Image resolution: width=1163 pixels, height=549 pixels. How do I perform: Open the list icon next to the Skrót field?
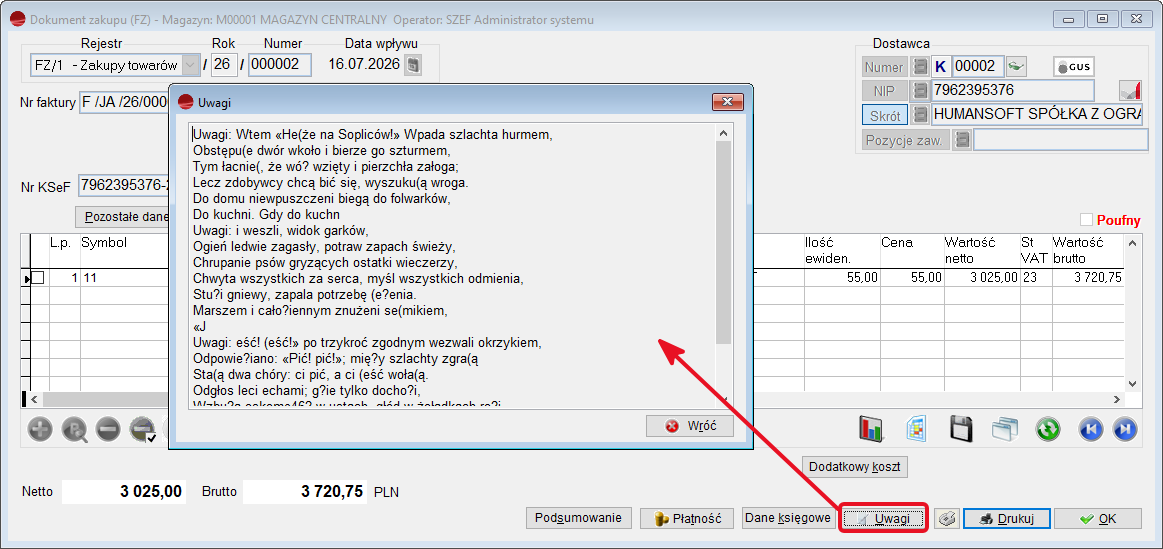click(920, 115)
